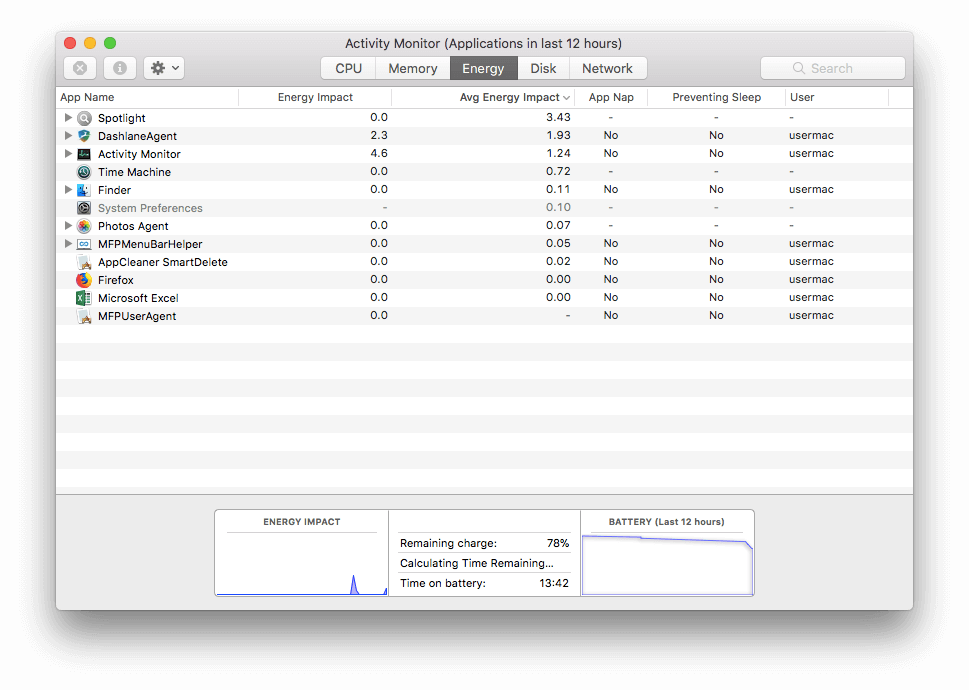Click the 4.6 energy impact value
The image size is (969, 690).
(379, 153)
